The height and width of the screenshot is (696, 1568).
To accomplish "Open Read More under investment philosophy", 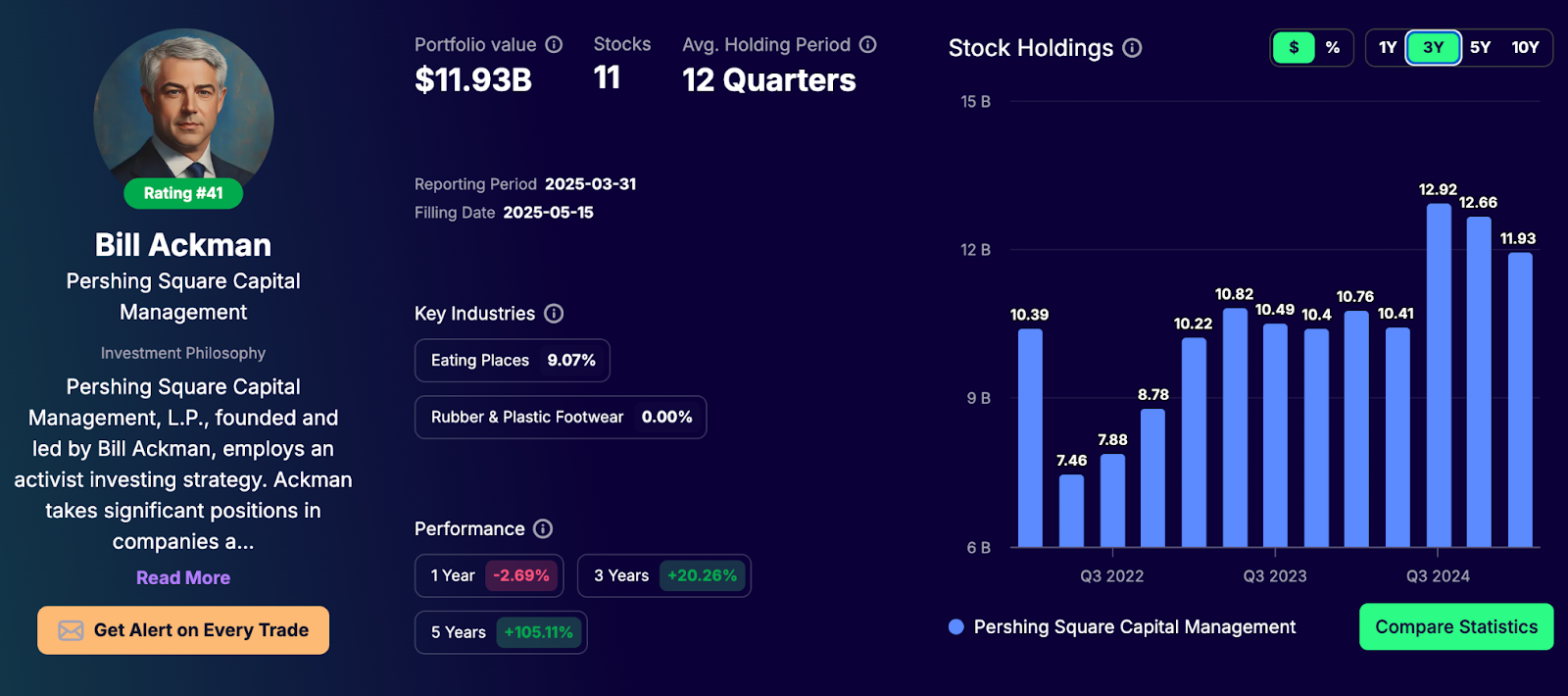I will [x=183, y=577].
